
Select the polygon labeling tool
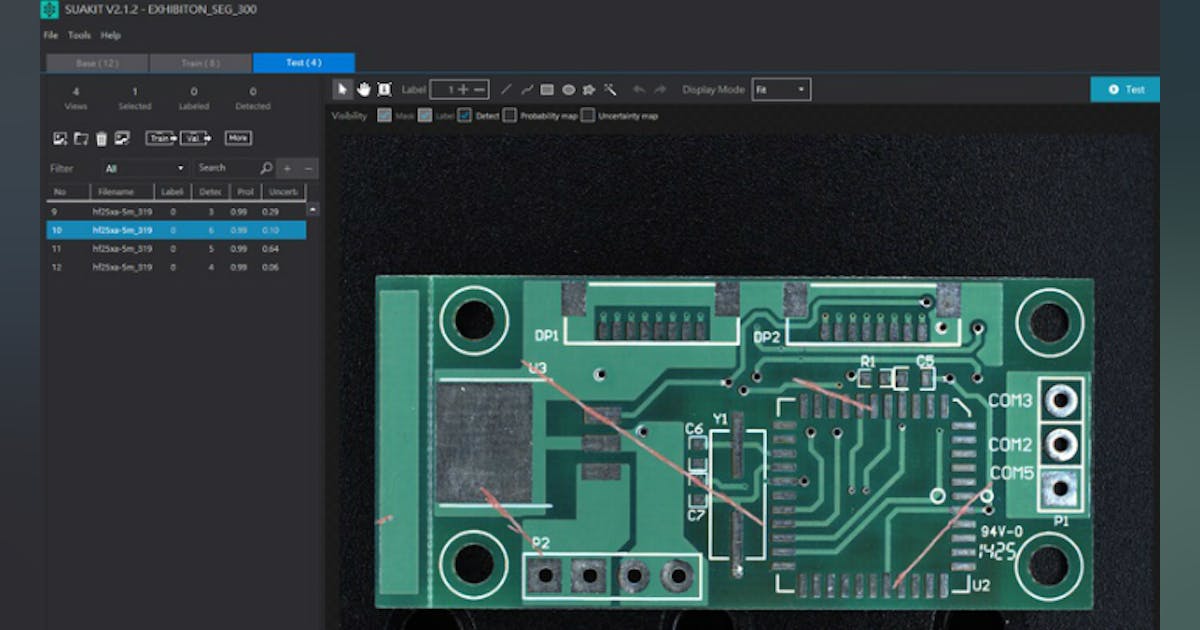[587, 89]
